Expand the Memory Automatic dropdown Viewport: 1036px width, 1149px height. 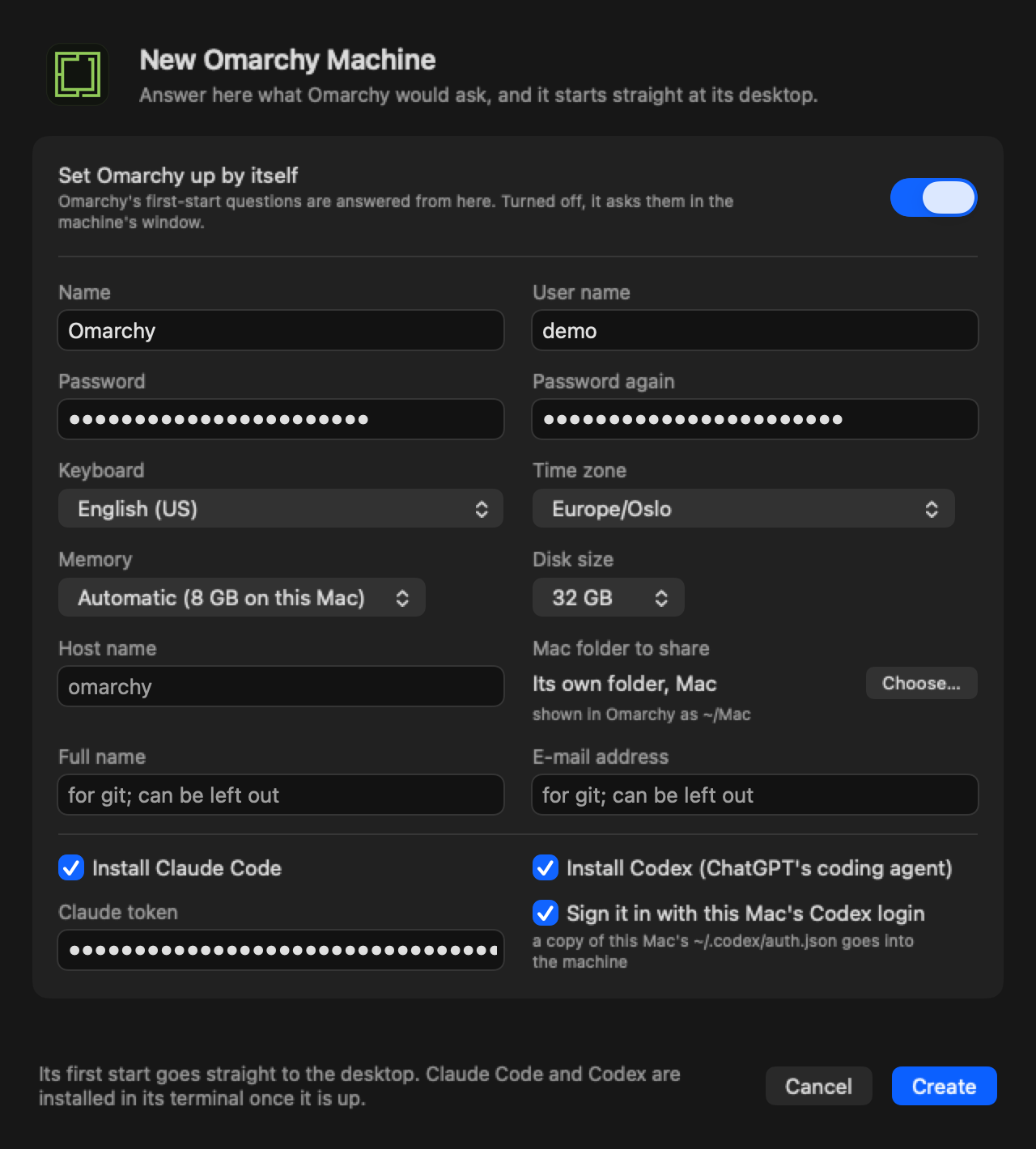pos(242,598)
